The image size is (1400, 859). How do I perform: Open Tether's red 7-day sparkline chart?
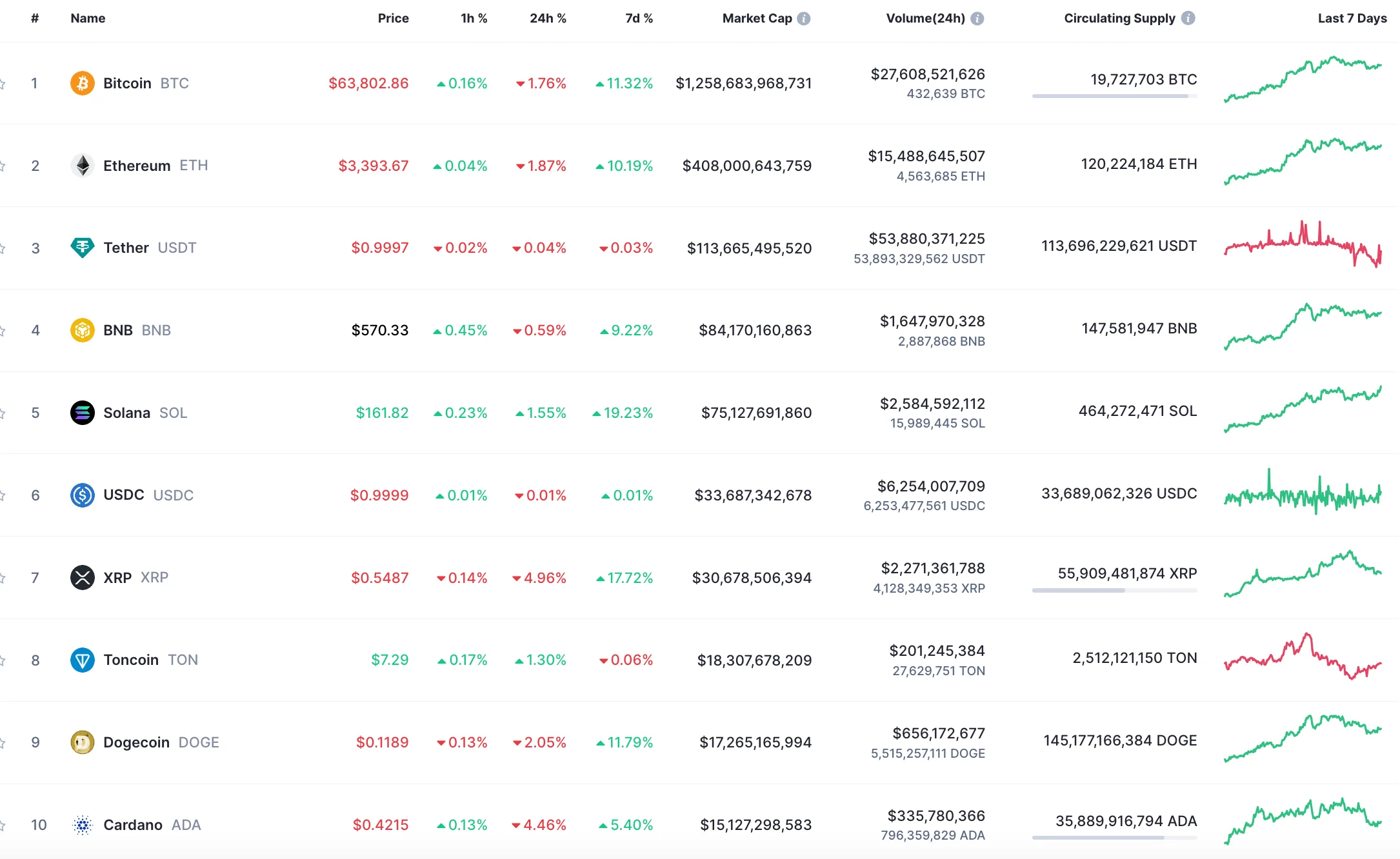(1303, 245)
